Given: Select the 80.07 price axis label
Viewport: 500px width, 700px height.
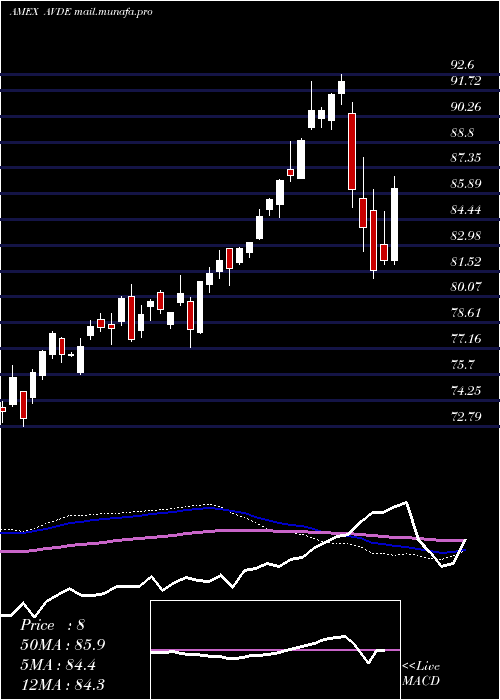Looking at the screenshot, I should [466, 286].
